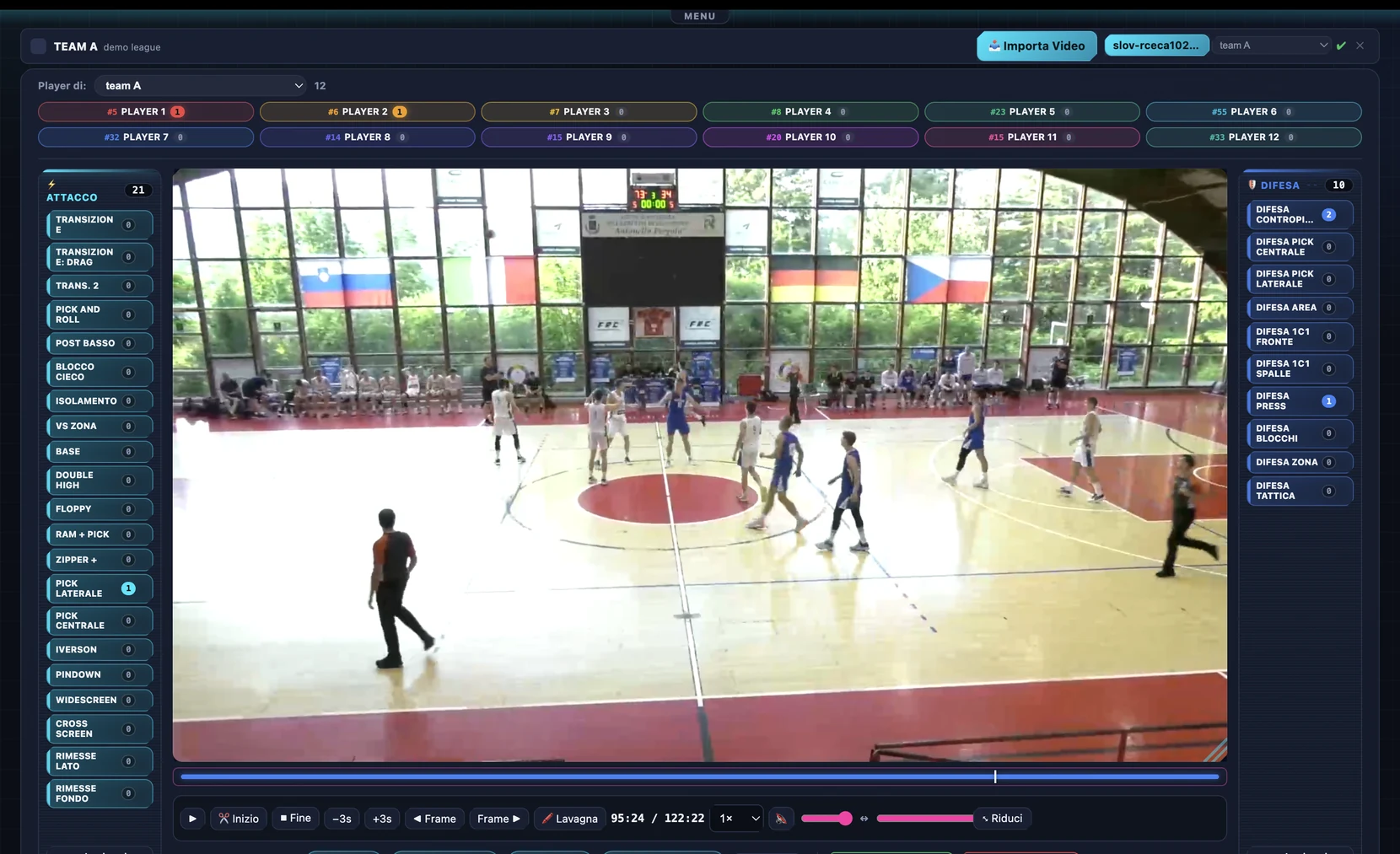Tag PICK LATERALE attack action
The image size is (1400, 854).
100,588
